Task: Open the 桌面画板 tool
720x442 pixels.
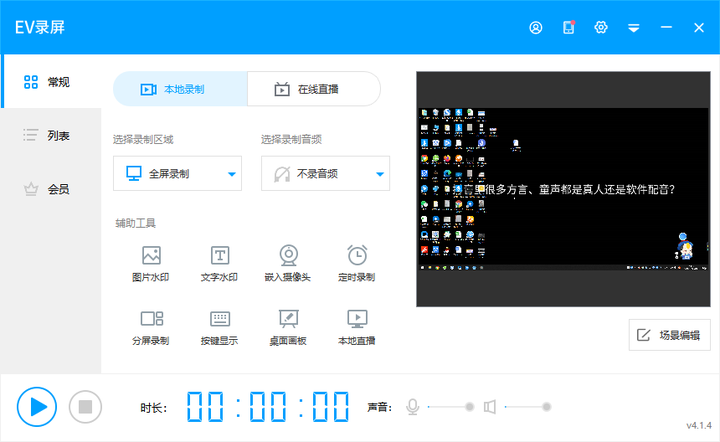Action: pos(288,328)
